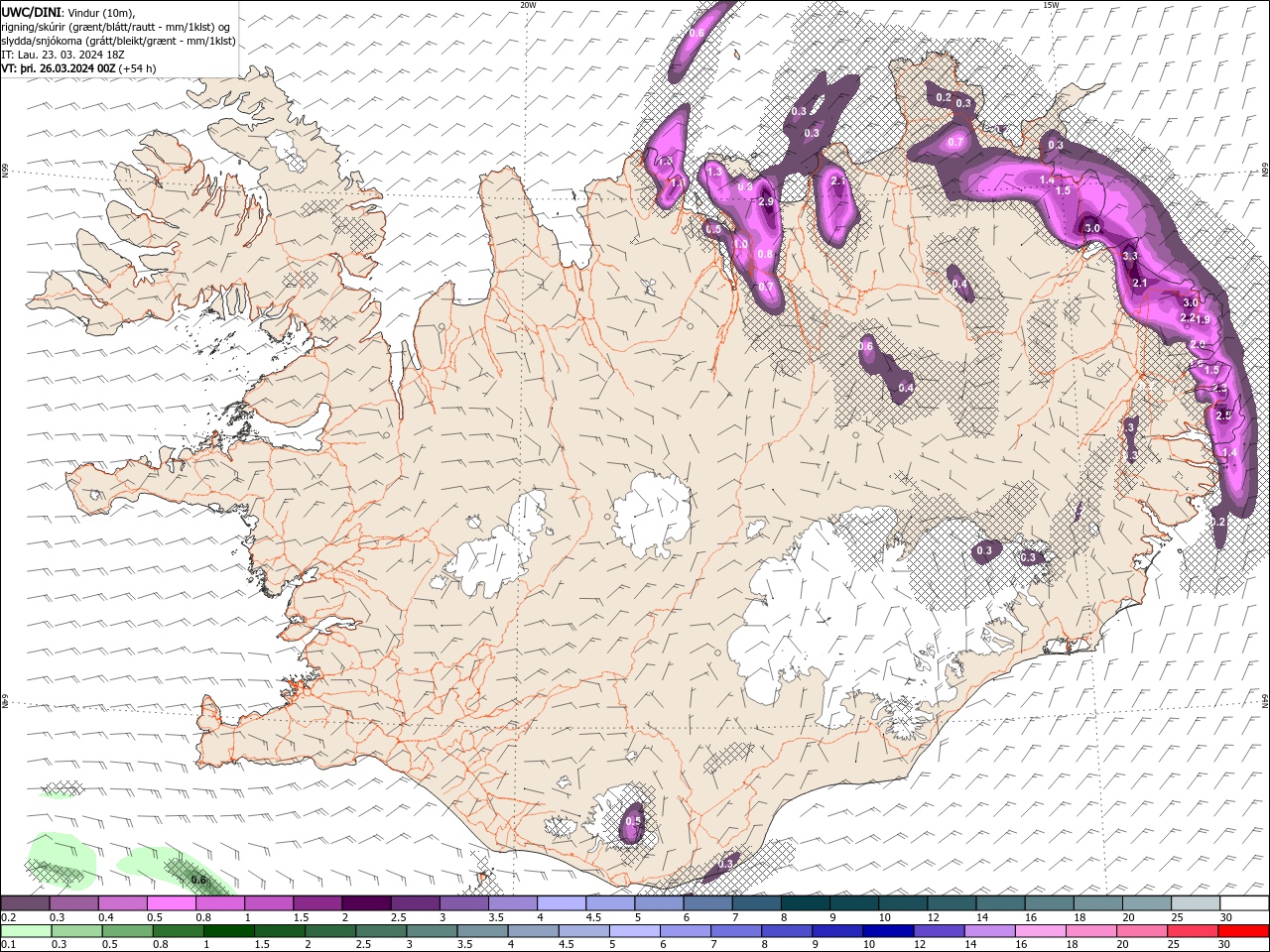Click the 0.6 value in the green rain area
Image resolution: width=1270 pixels, height=952 pixels.
(x=197, y=880)
